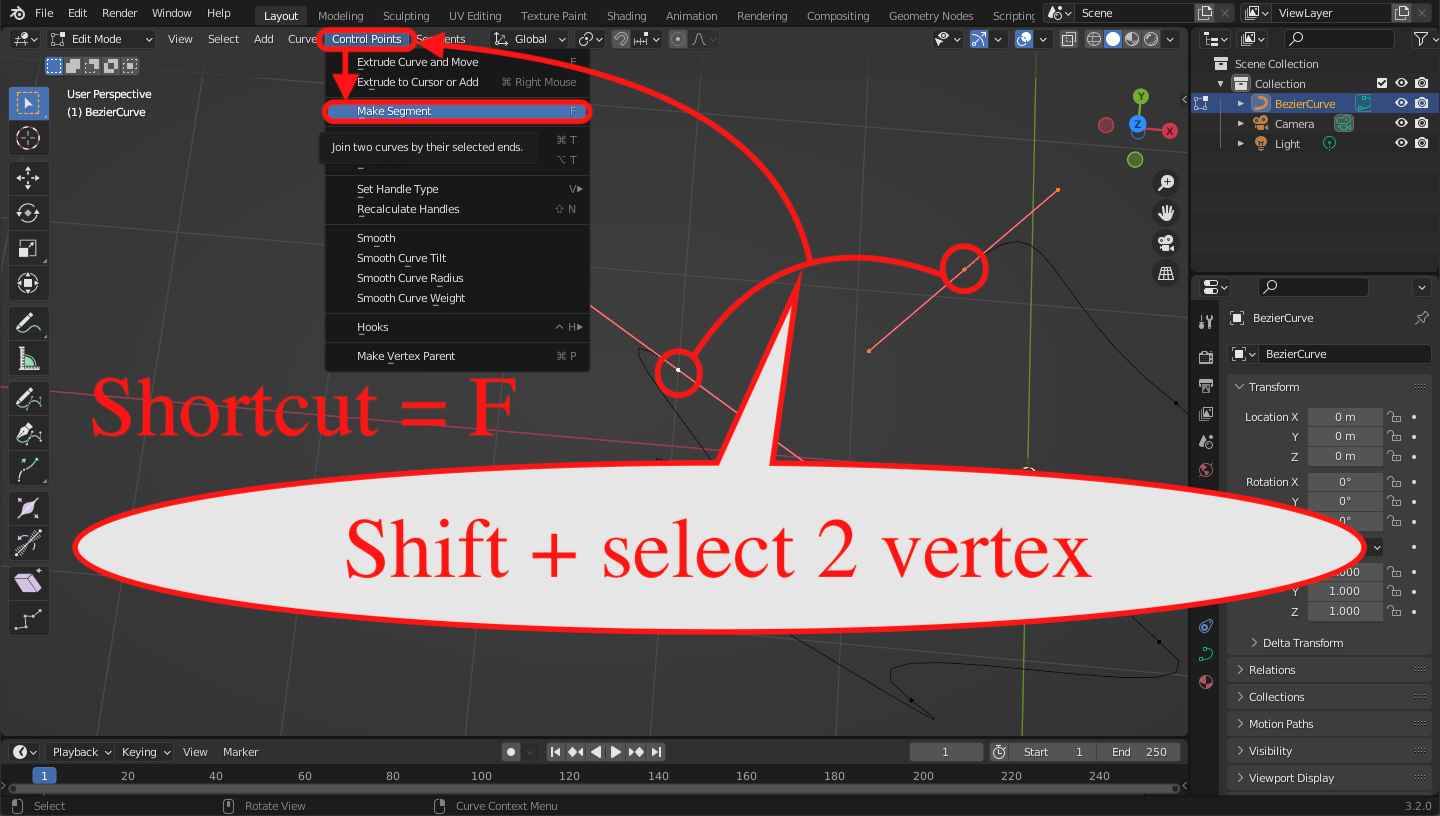Toggle proportional editing in header
This screenshot has width=1440, height=816.
(678, 39)
